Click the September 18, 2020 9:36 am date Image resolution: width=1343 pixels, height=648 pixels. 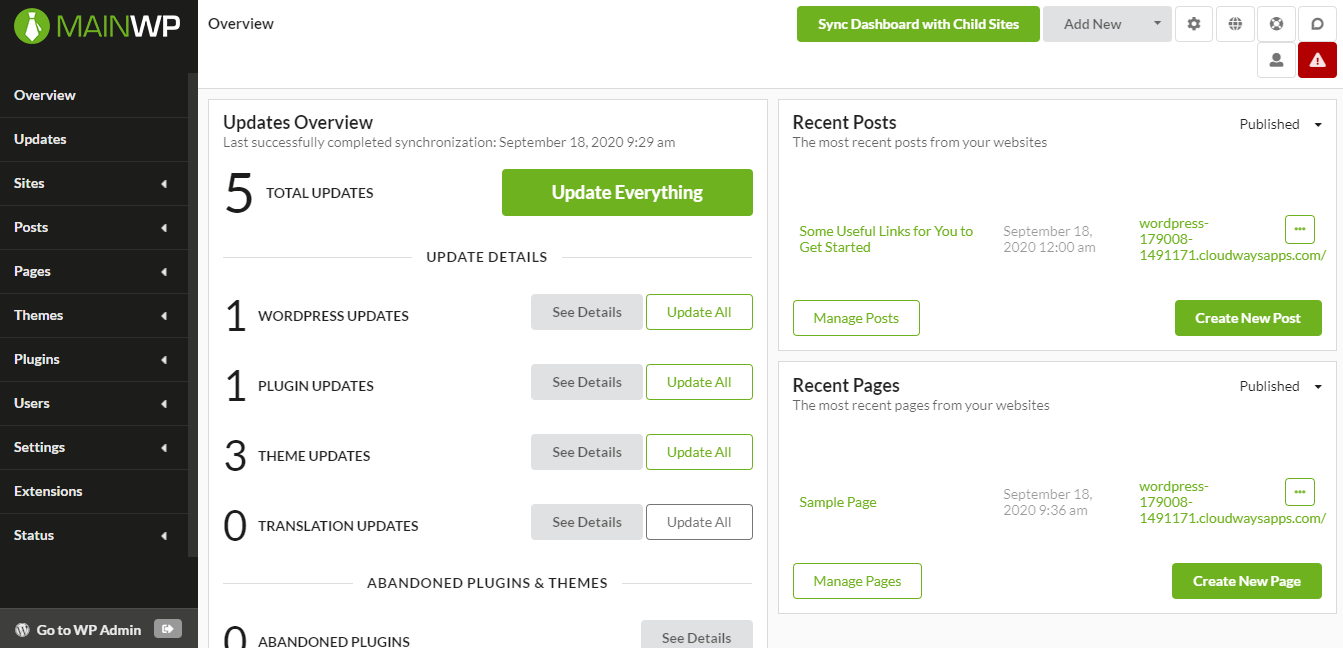coord(1048,502)
